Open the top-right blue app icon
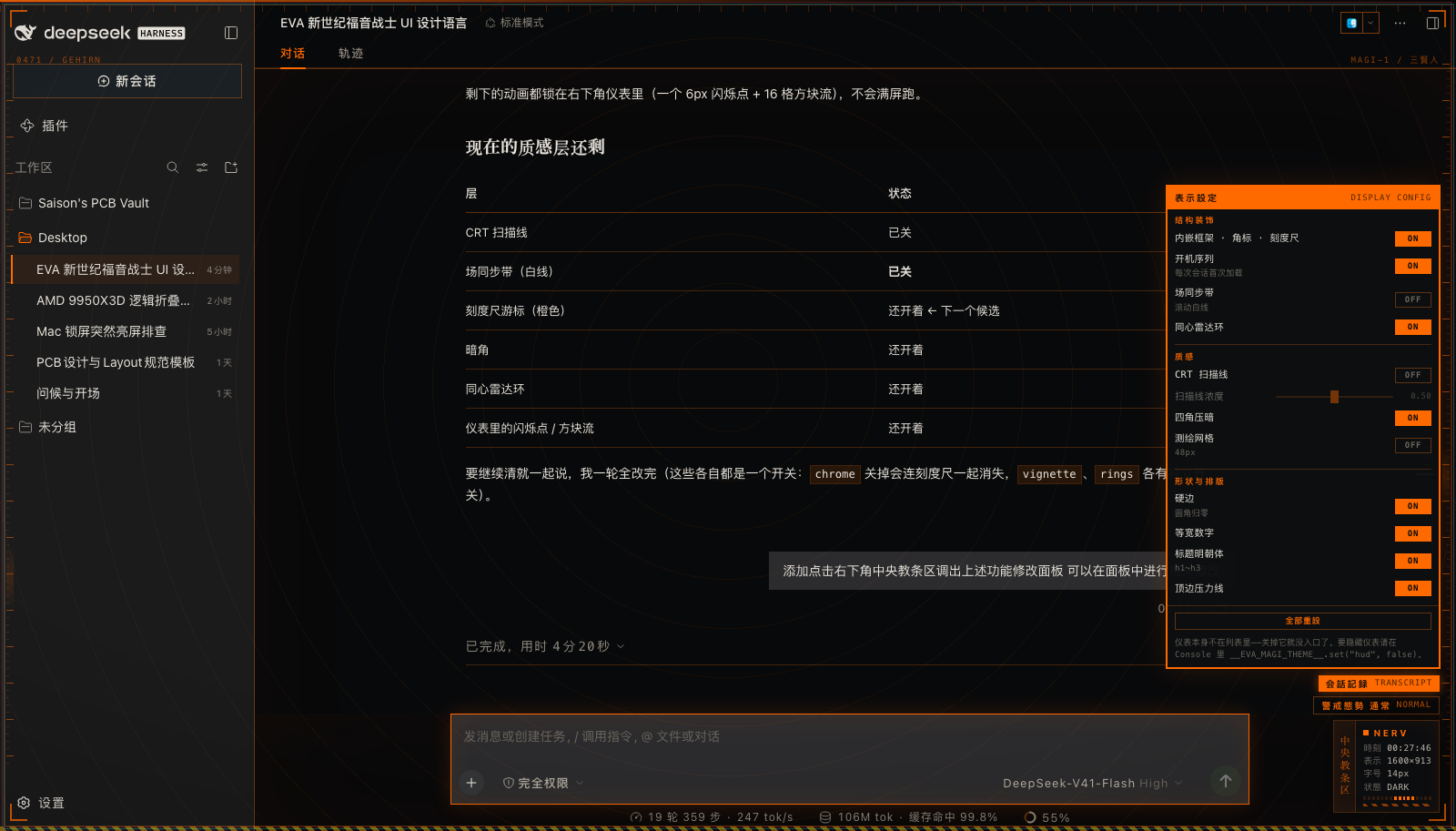This screenshot has height=831, width=1456. point(1352,23)
